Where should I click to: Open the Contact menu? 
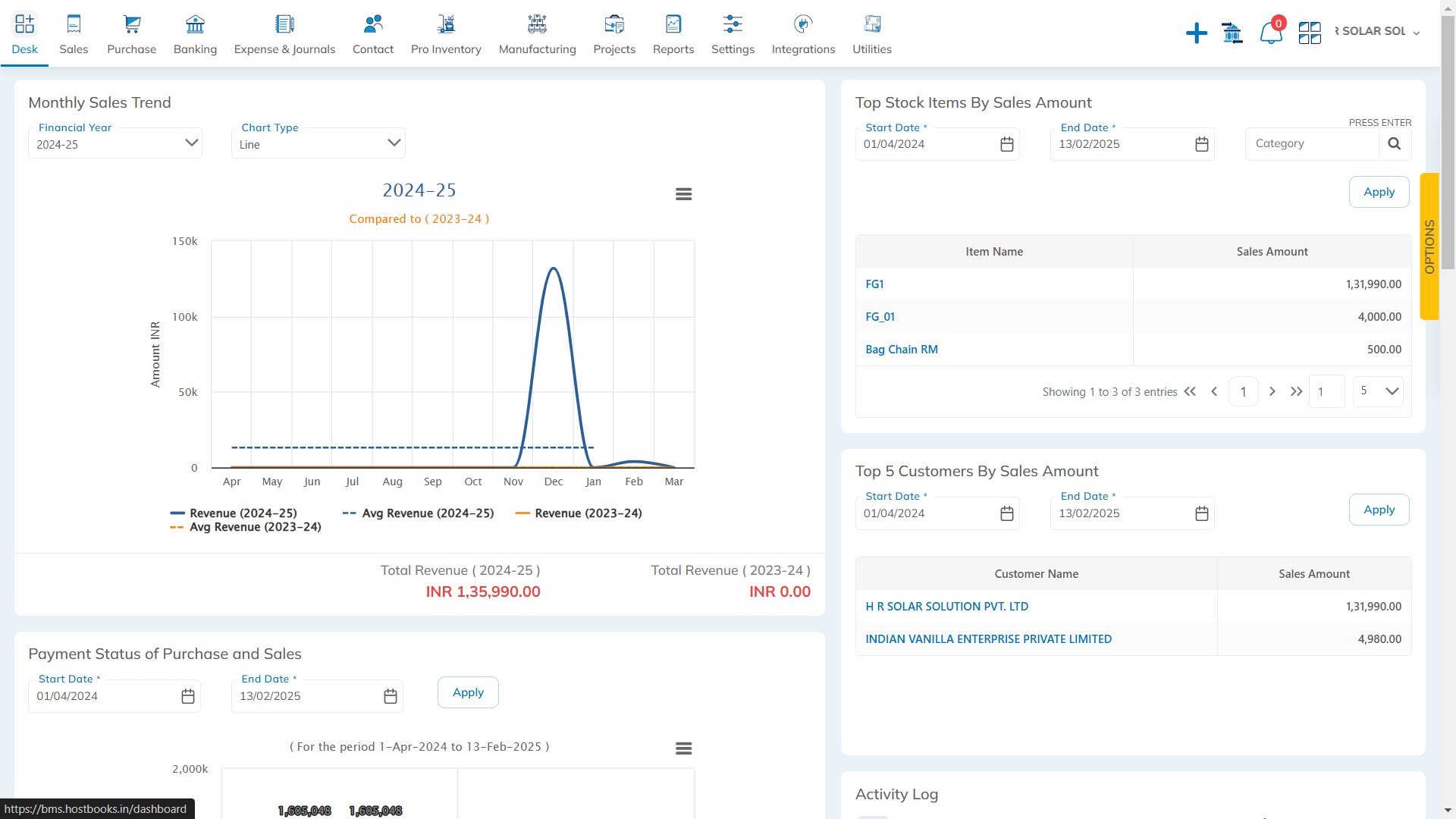click(372, 34)
